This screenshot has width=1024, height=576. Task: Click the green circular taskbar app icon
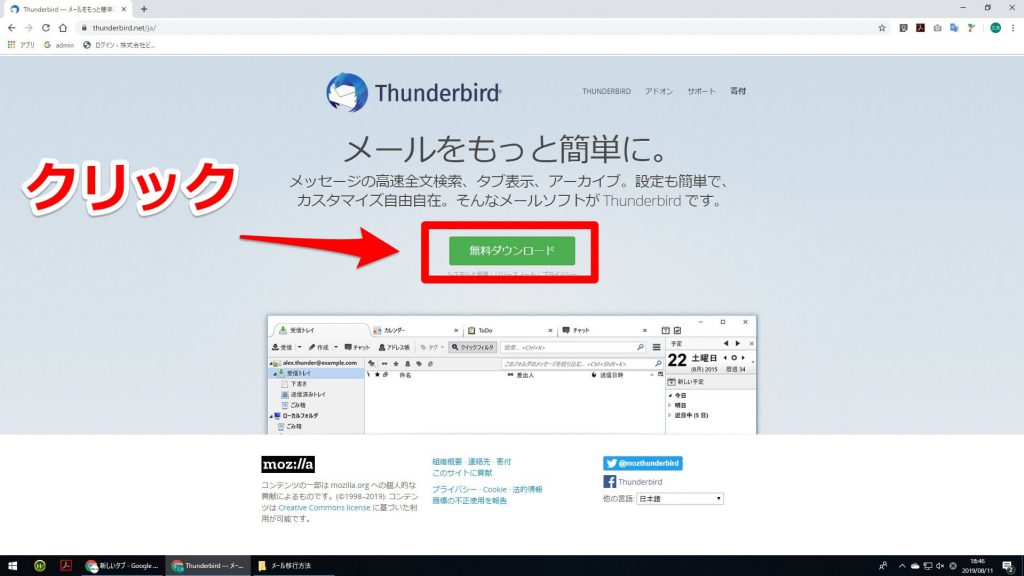[x=39, y=566]
